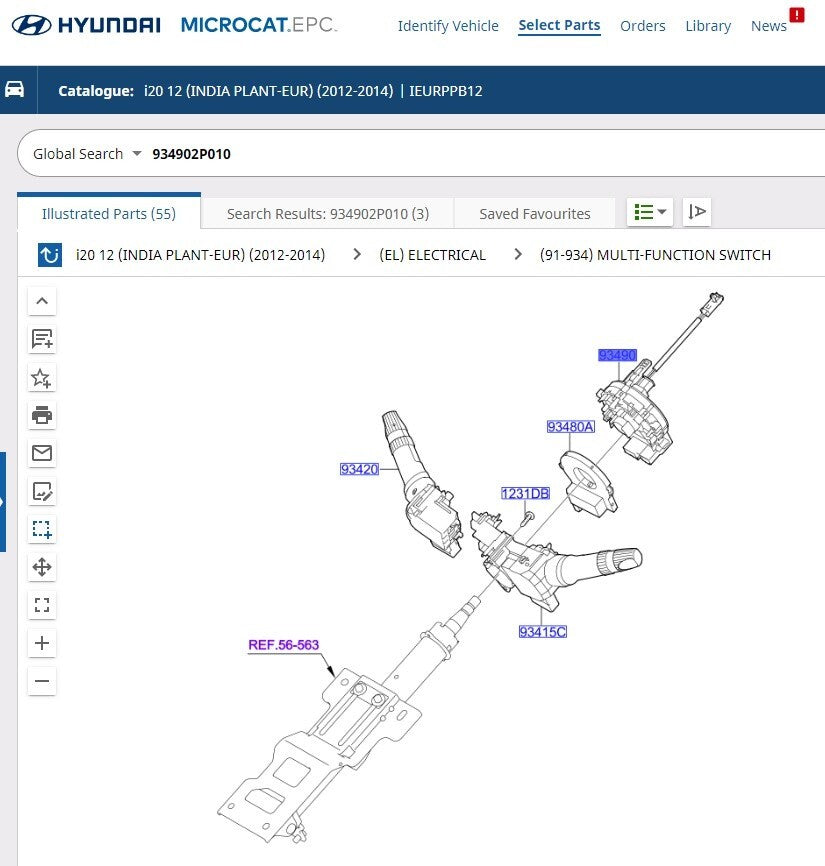The height and width of the screenshot is (866, 825).
Task: Click the i20 12 (INDIA PLANT-EUR) breadcrumb
Action: pos(200,255)
